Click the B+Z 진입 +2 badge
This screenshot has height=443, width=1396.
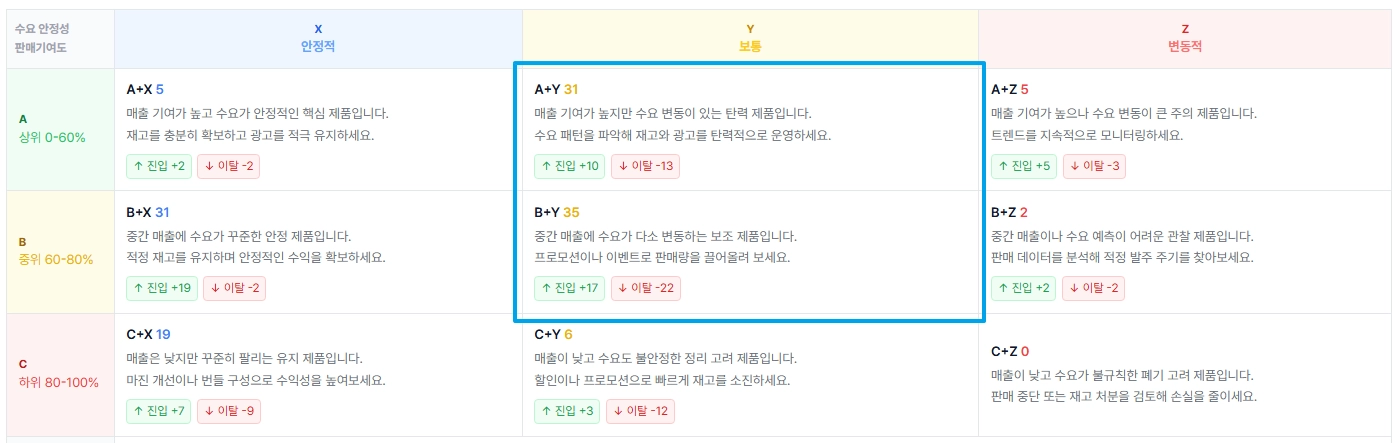point(1024,289)
